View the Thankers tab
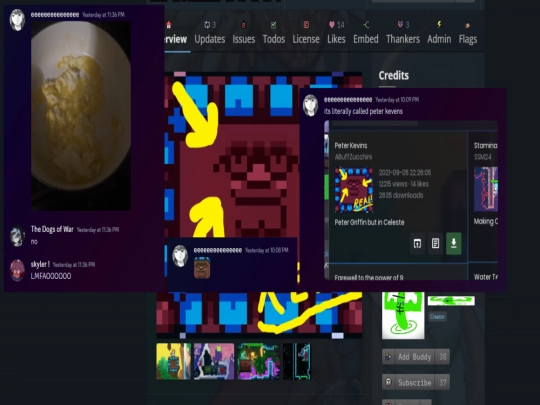This screenshot has height=405, width=540. 403,33
